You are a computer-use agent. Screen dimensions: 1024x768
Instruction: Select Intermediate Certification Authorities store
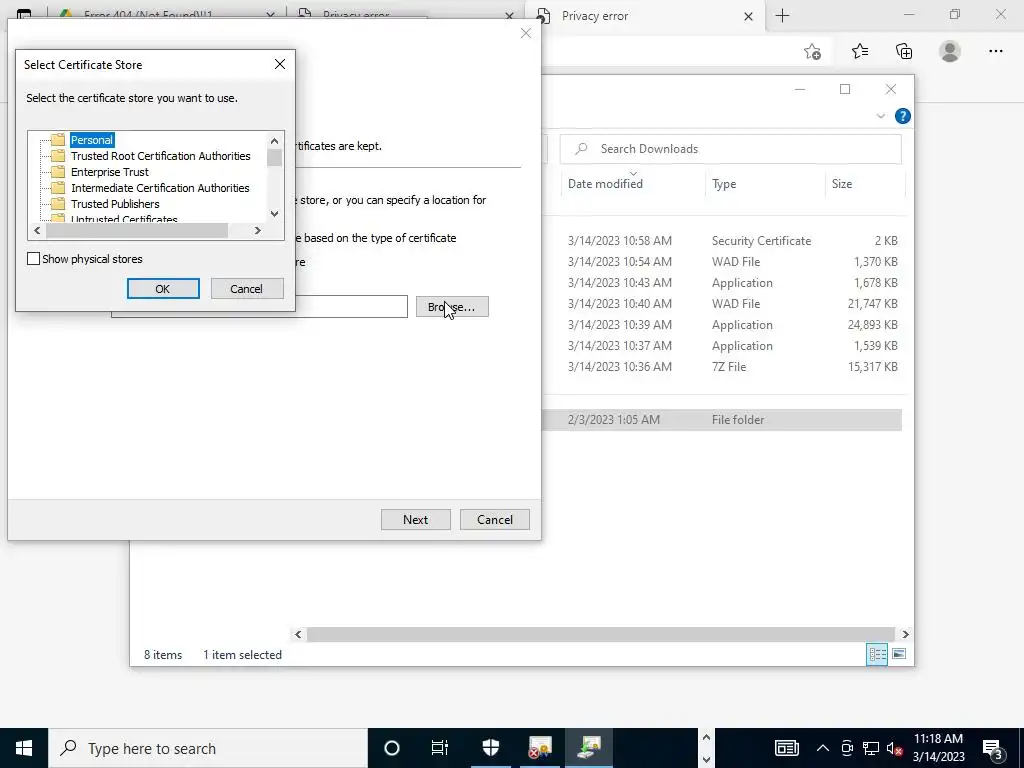[160, 188]
